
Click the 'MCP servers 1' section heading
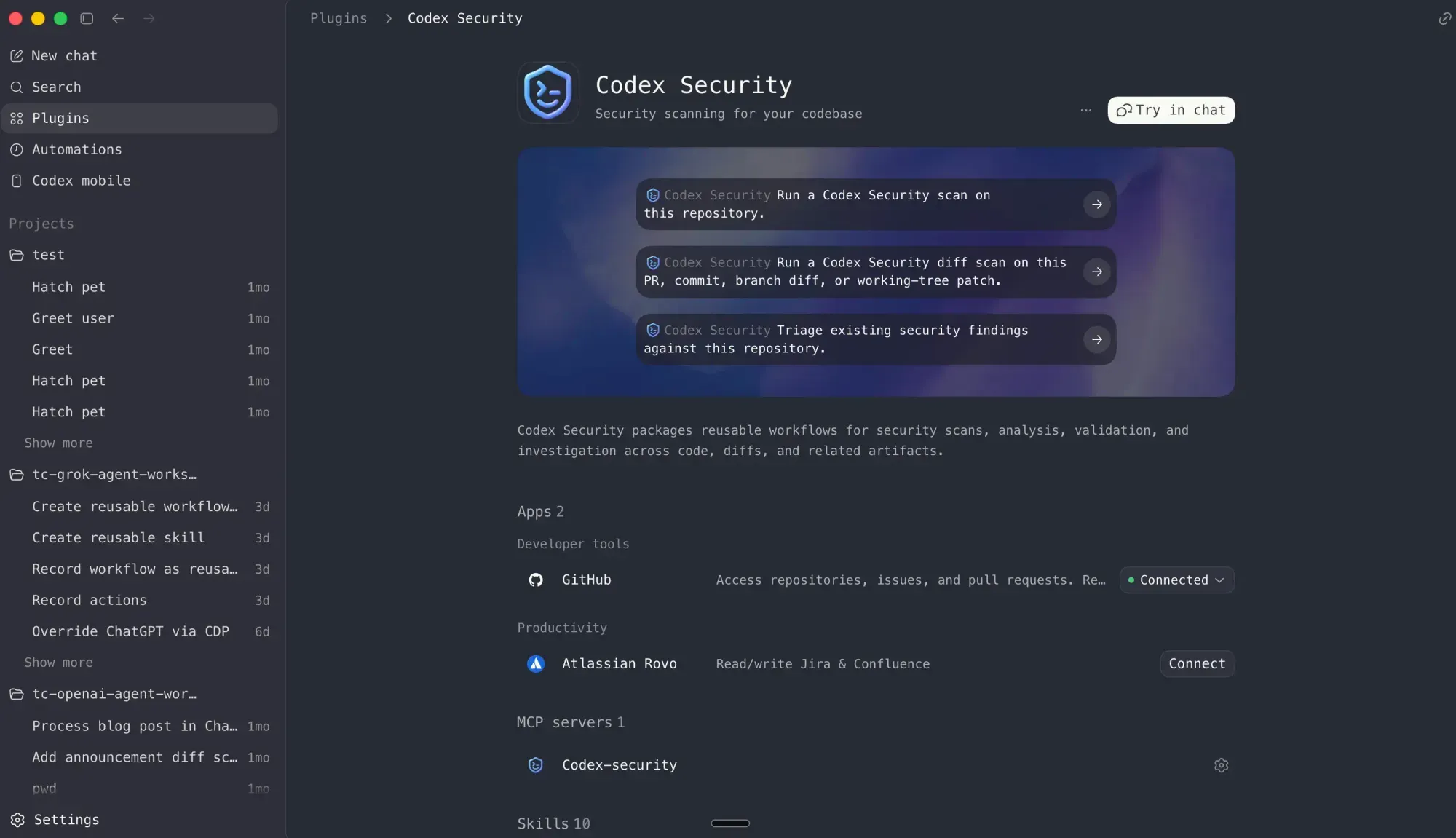(x=570, y=722)
